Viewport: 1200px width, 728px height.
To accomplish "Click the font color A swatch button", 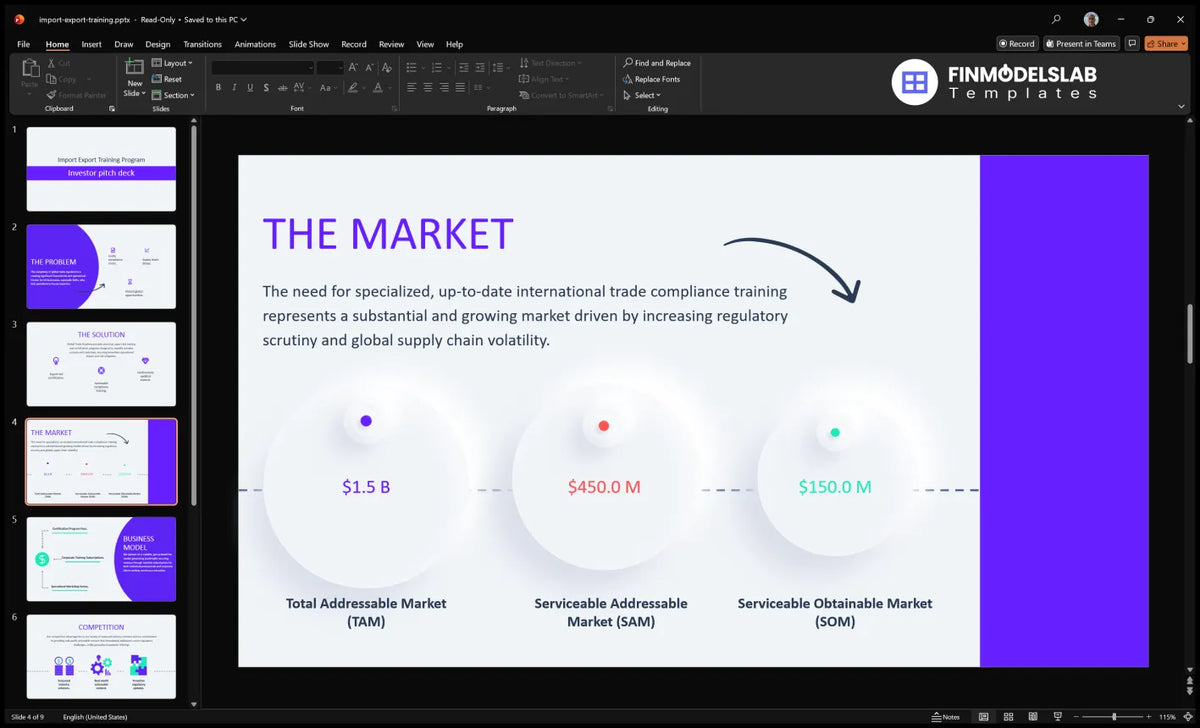I will click(378, 87).
